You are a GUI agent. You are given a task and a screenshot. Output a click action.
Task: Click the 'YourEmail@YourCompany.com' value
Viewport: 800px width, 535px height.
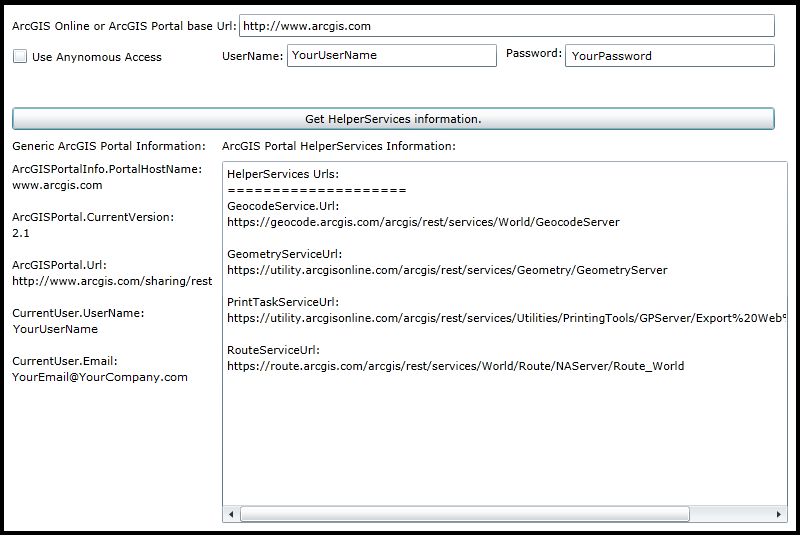pyautogui.click(x=100, y=377)
